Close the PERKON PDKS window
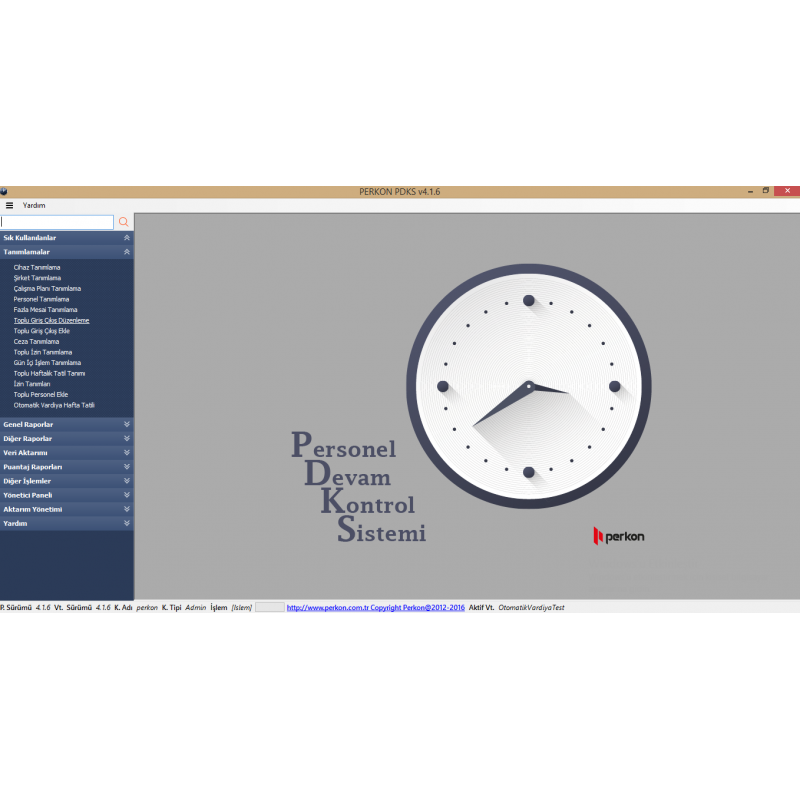Viewport: 800px width, 800px height. point(787,191)
